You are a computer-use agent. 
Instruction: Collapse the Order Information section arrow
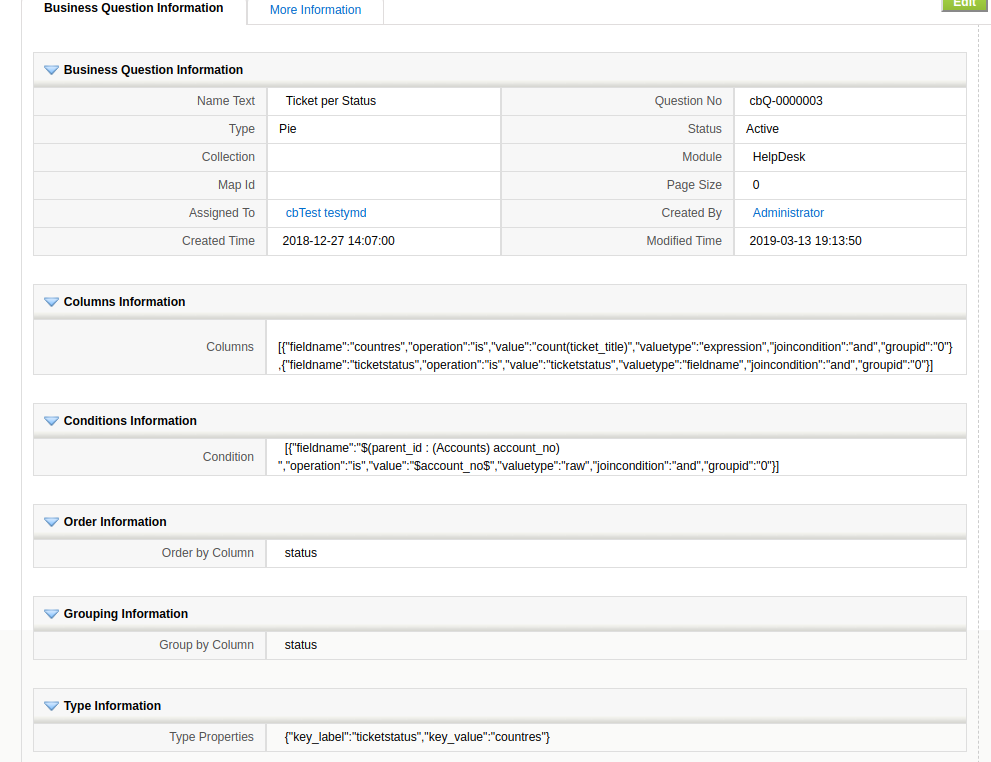tap(51, 522)
